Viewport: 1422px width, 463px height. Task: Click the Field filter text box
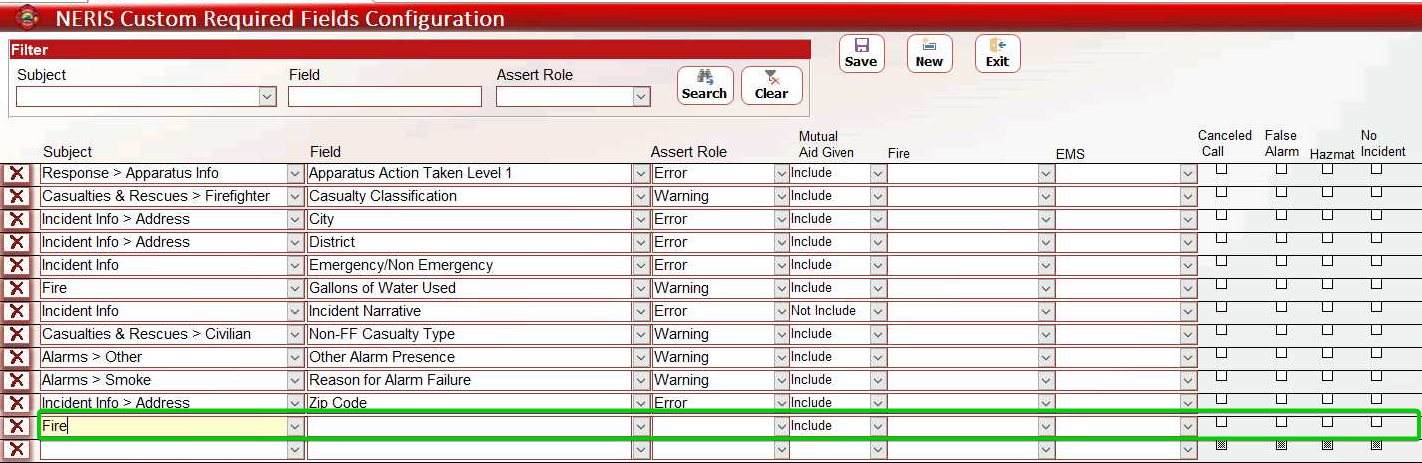pyautogui.click(x=384, y=96)
